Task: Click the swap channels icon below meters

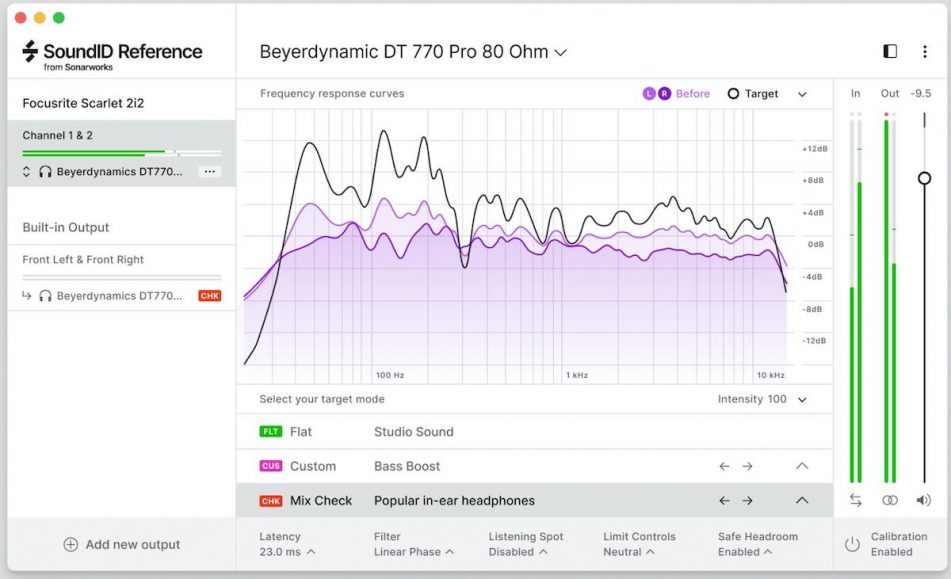Action: (855, 500)
